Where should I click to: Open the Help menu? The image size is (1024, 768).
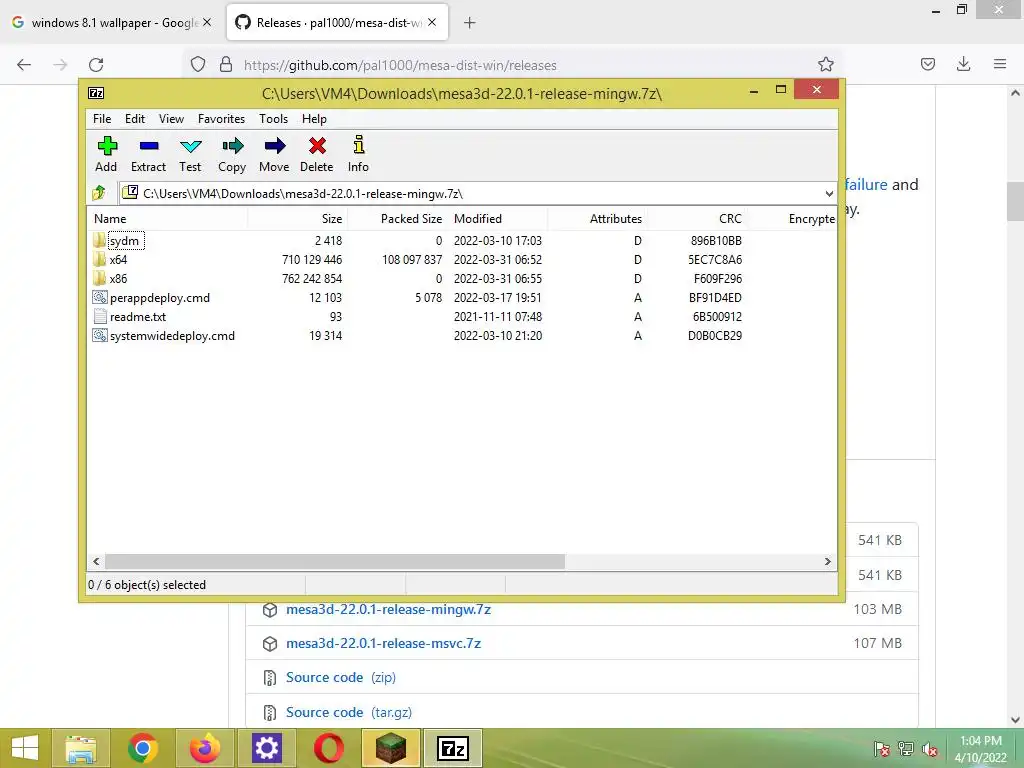(314, 119)
